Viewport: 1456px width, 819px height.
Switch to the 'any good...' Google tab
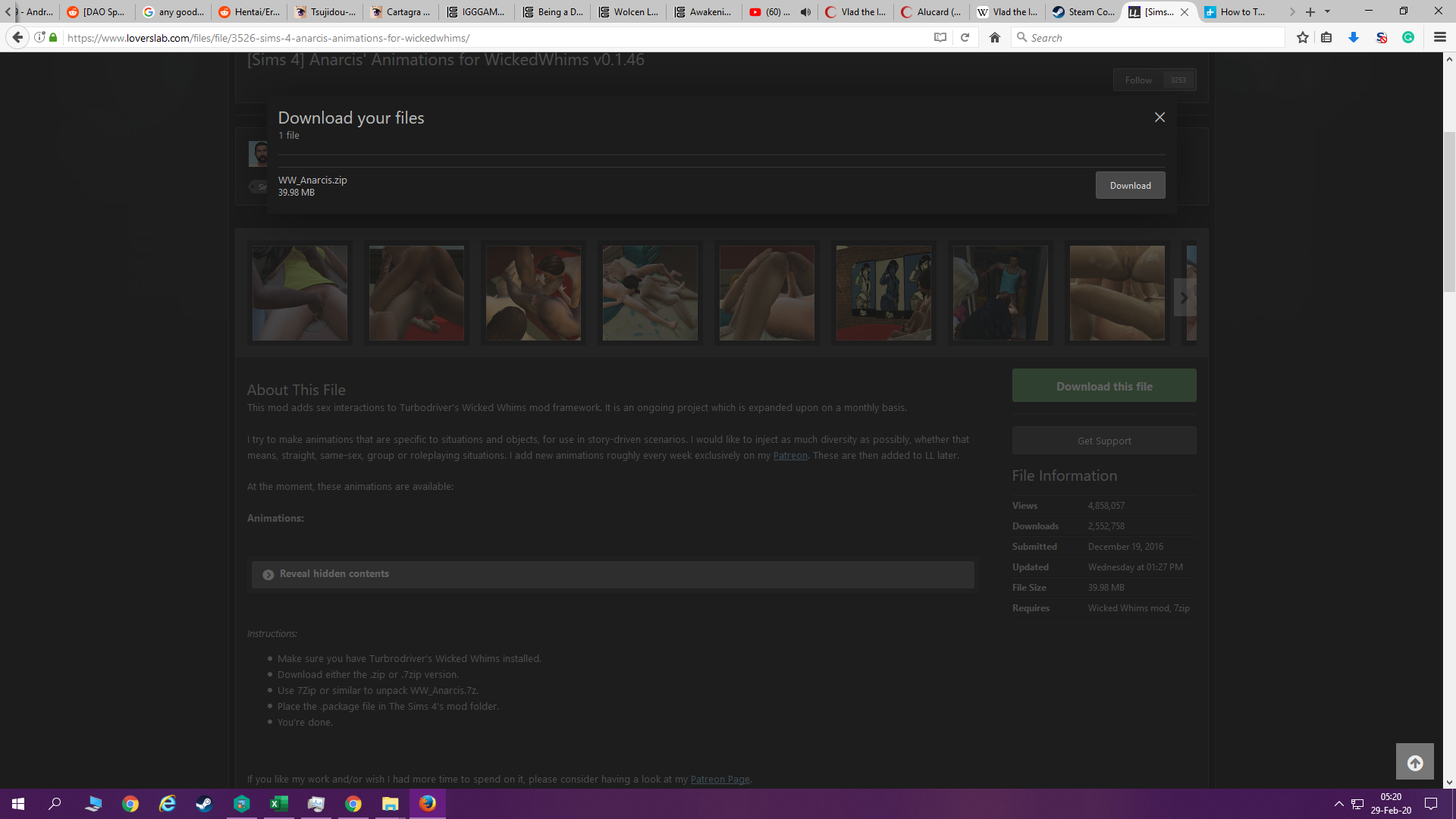[x=174, y=11]
